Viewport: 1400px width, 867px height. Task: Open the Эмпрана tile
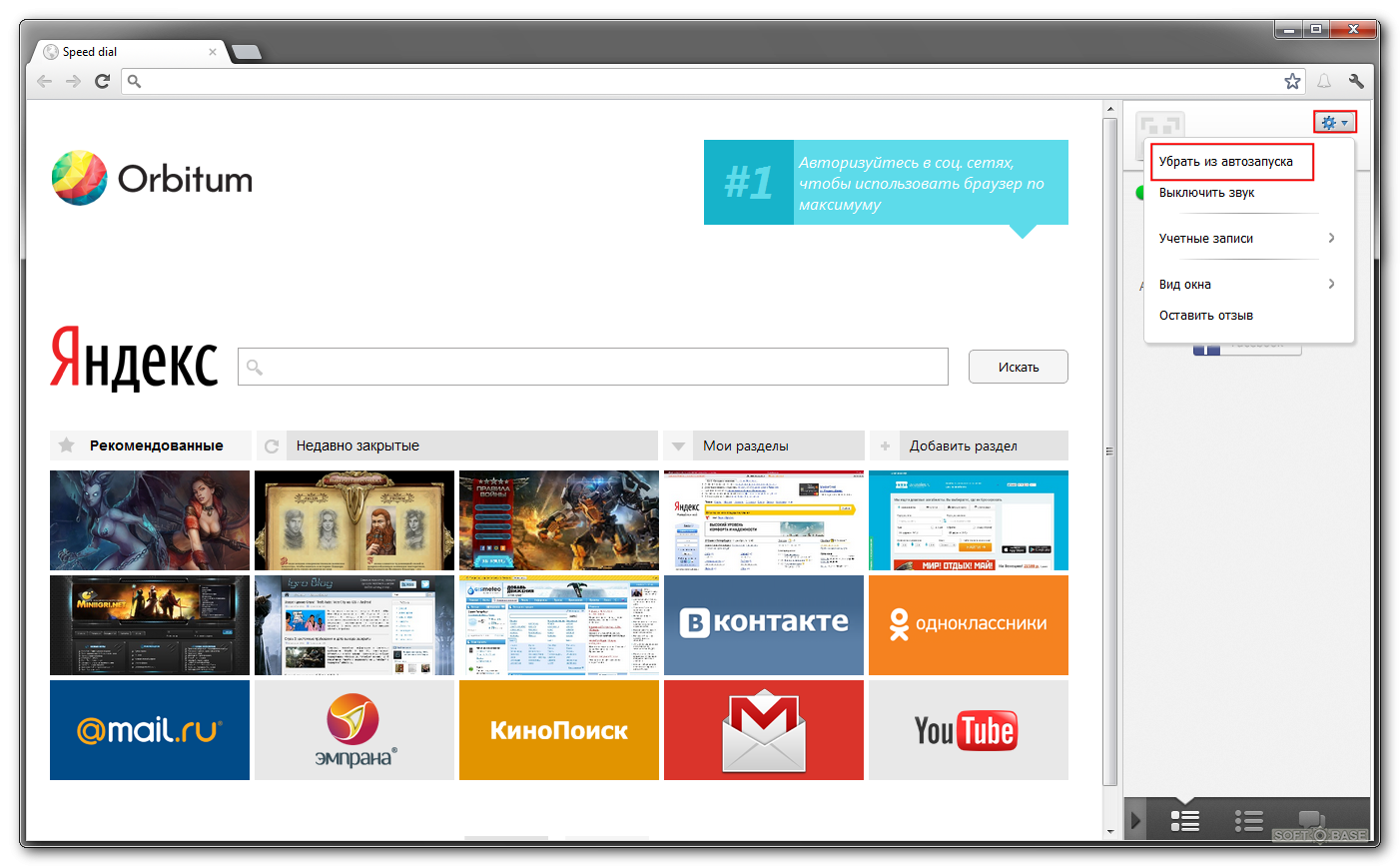click(354, 730)
